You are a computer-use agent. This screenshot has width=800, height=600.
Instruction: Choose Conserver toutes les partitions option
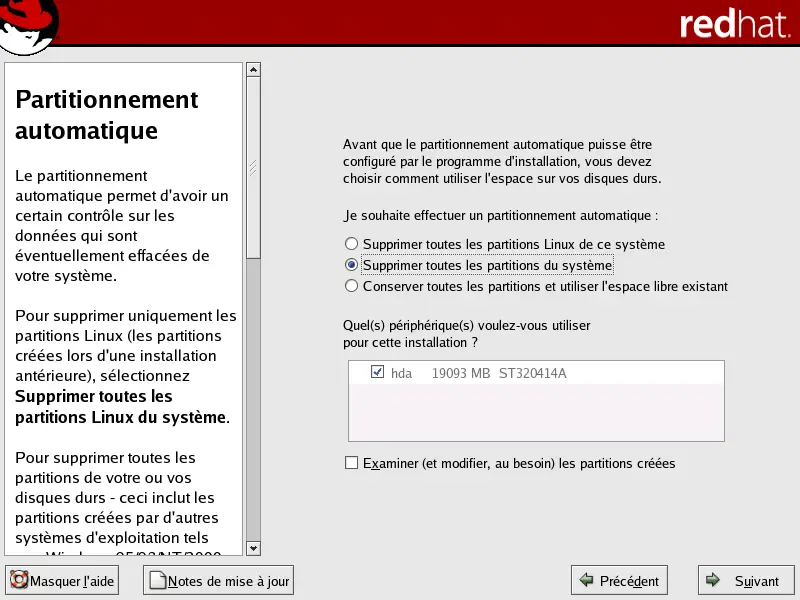[351, 286]
